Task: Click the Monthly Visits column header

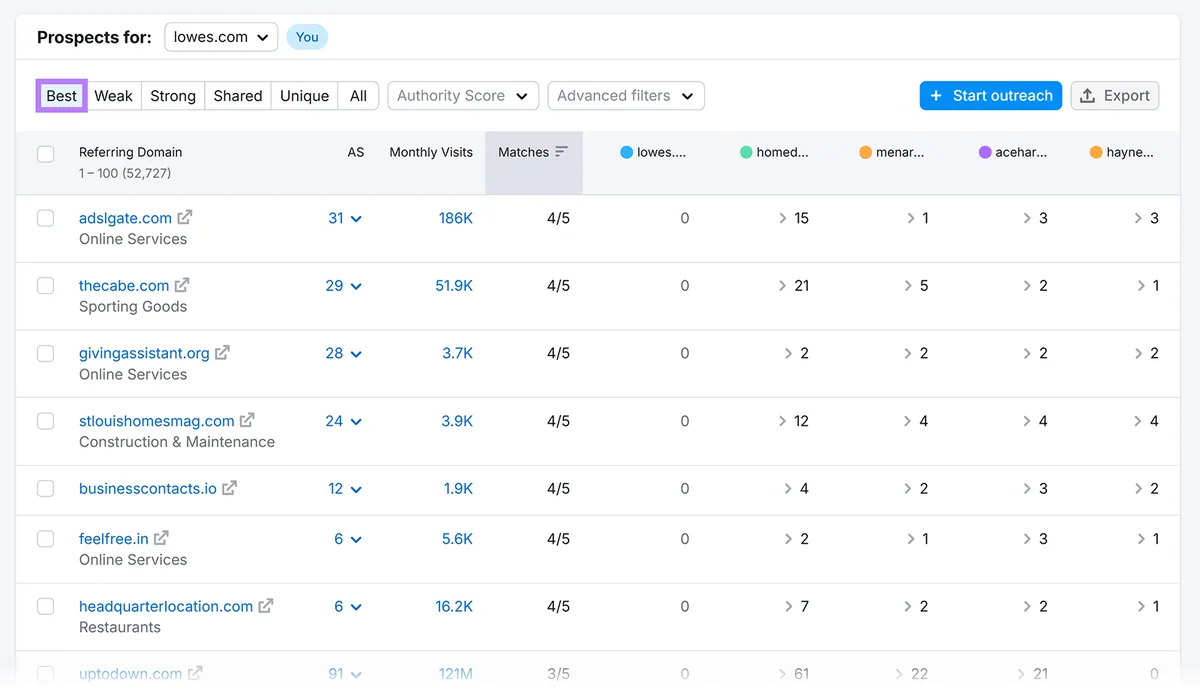Action: point(431,152)
